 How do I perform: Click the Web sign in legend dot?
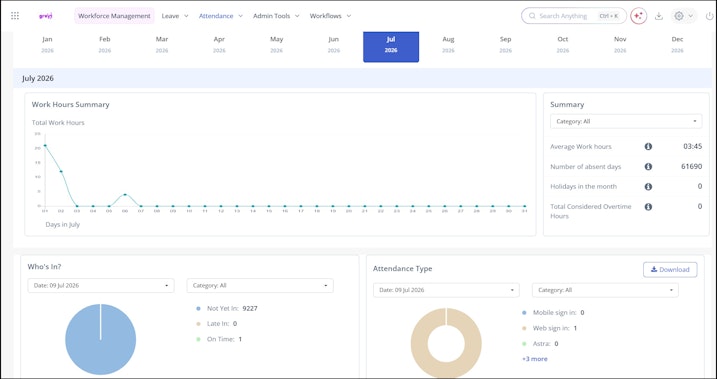524,329
